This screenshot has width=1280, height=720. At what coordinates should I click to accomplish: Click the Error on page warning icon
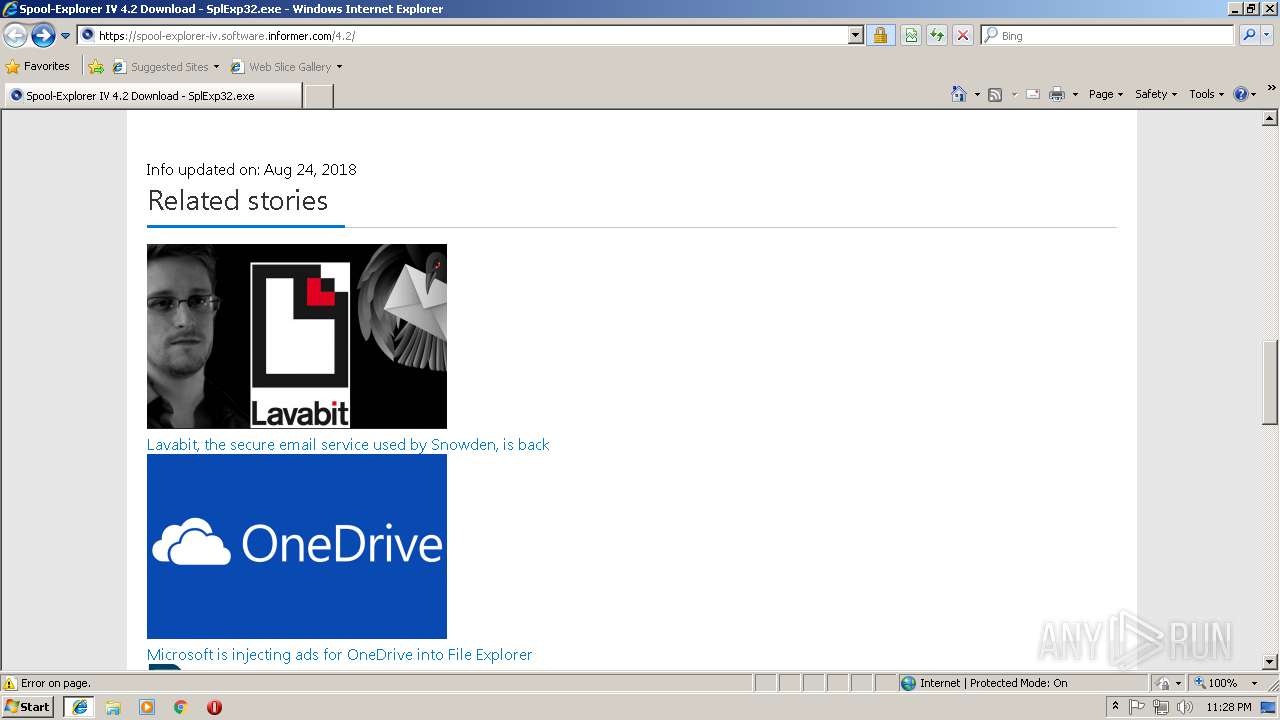(10, 683)
